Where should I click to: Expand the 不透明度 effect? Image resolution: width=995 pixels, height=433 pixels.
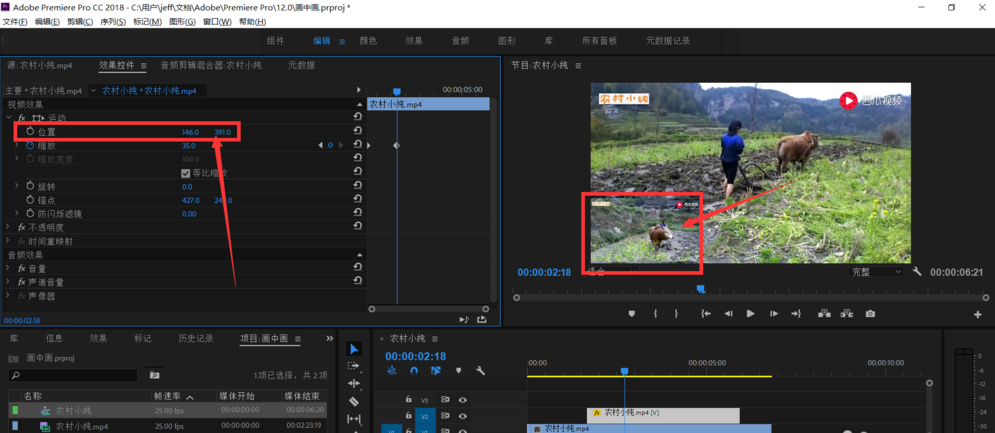(10, 227)
